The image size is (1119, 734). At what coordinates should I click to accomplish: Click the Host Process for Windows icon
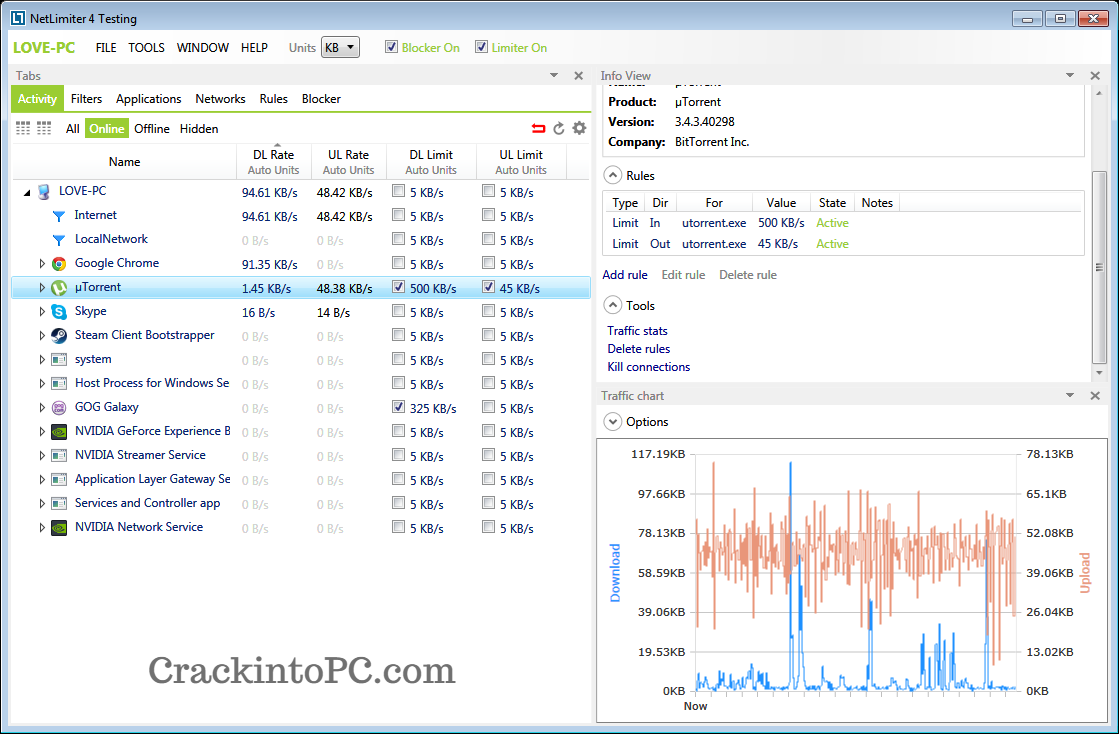(59, 384)
